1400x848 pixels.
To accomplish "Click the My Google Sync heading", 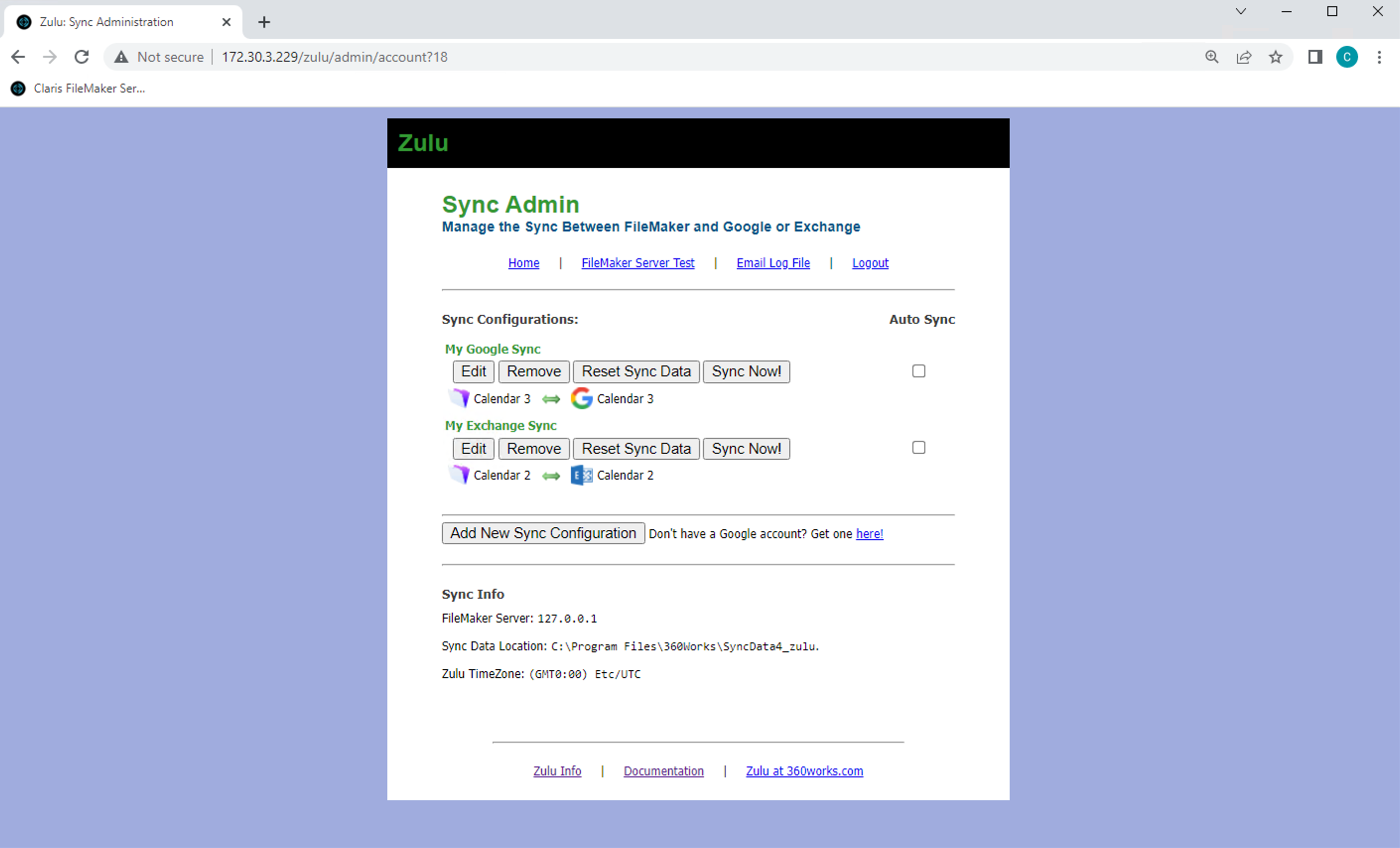I will point(492,349).
